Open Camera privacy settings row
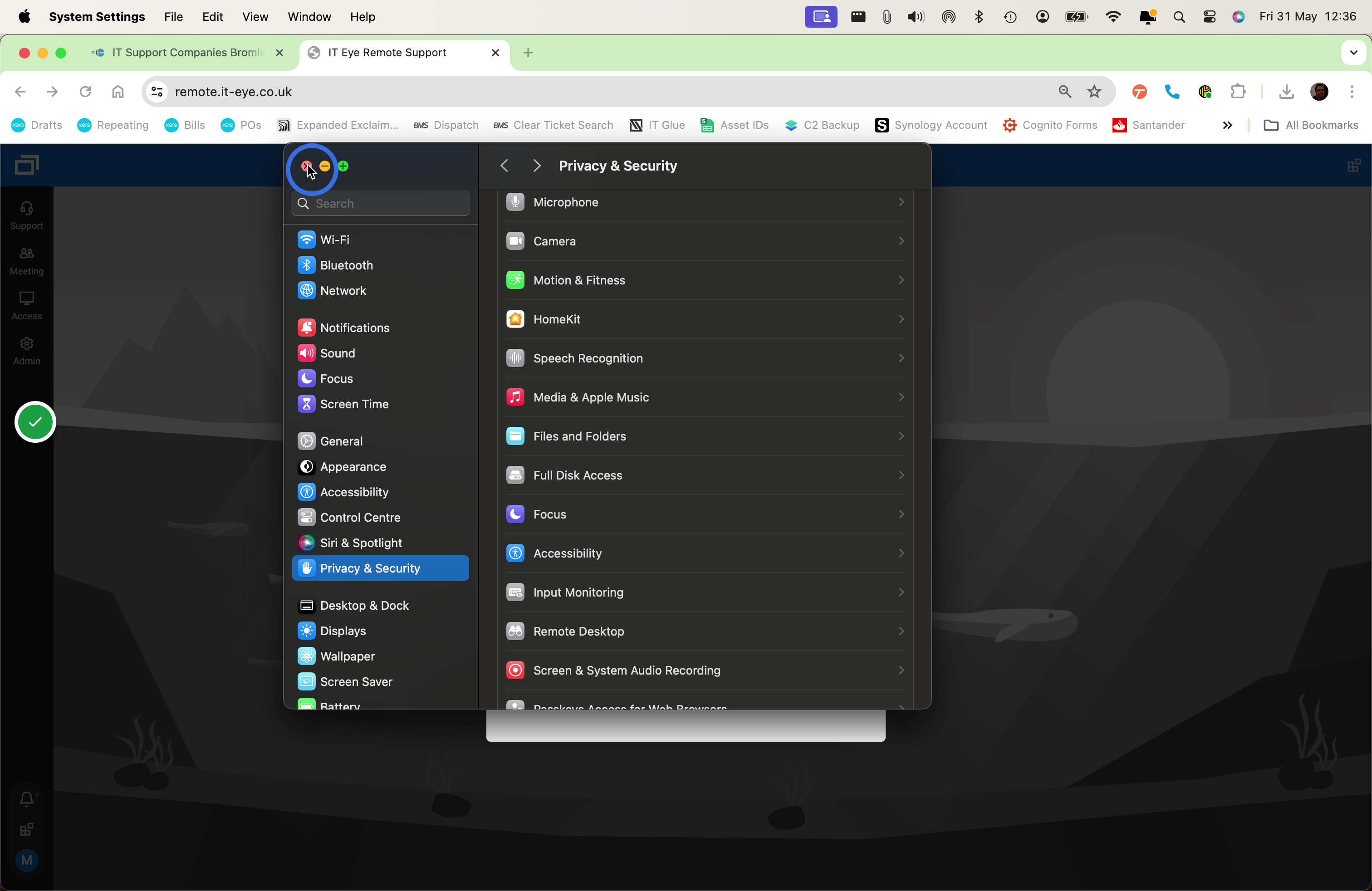 (705, 241)
